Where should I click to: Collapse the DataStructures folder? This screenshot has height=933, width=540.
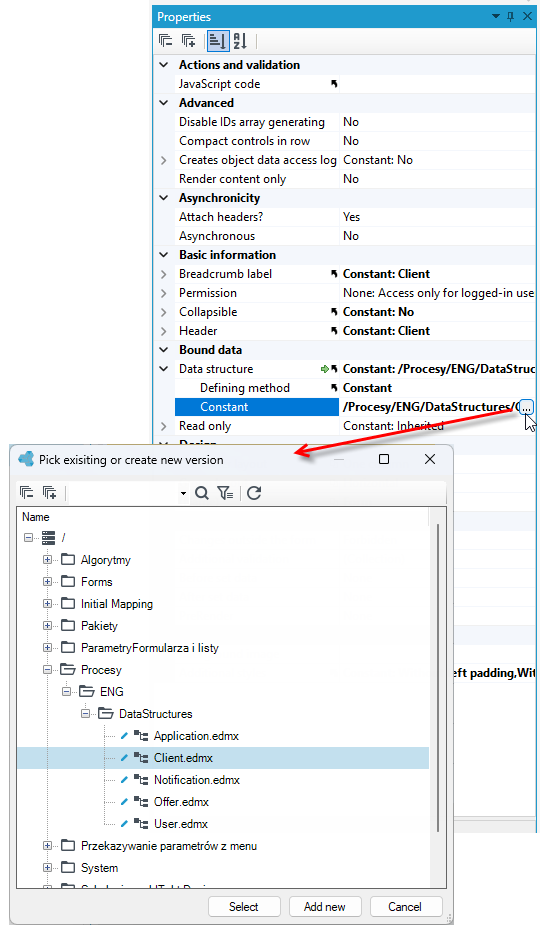(85, 714)
